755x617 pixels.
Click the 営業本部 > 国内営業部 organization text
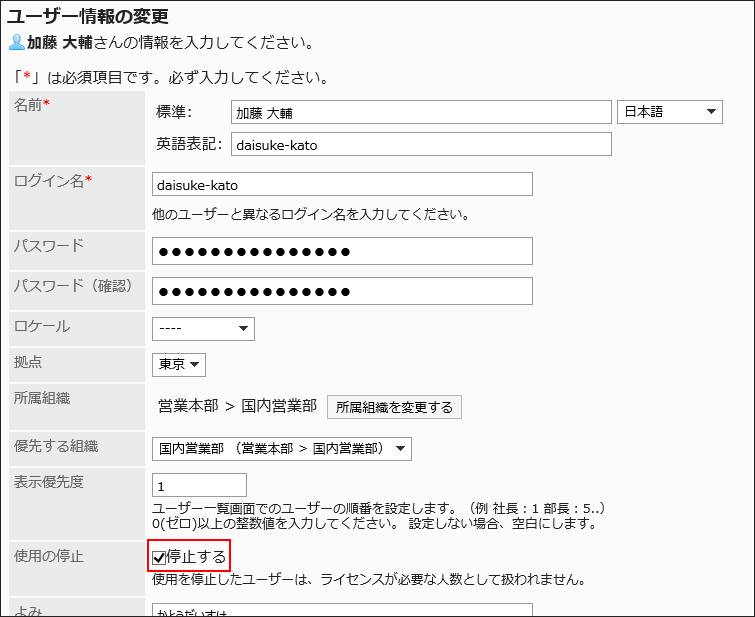pyautogui.click(x=237, y=406)
